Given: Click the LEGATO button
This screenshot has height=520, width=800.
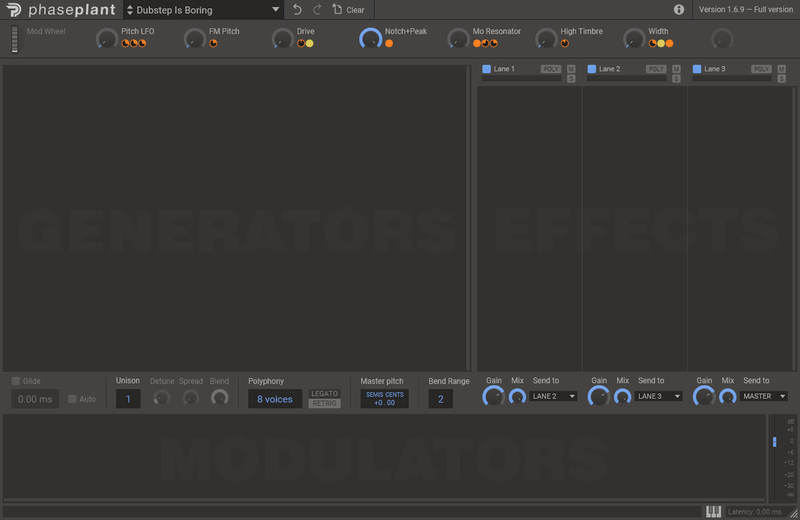Looking at the screenshot, I should tap(324, 393).
